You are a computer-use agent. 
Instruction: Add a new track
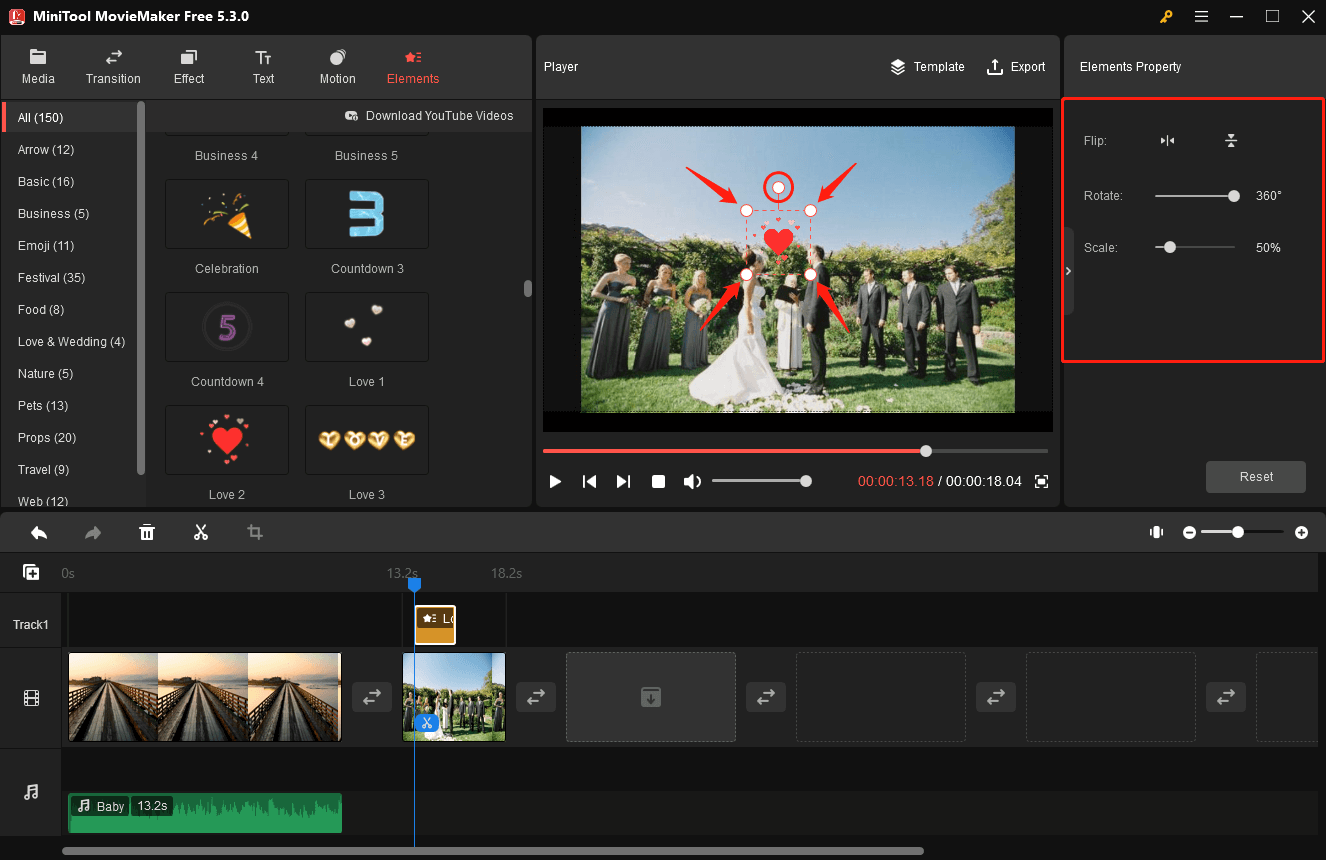pos(31,573)
